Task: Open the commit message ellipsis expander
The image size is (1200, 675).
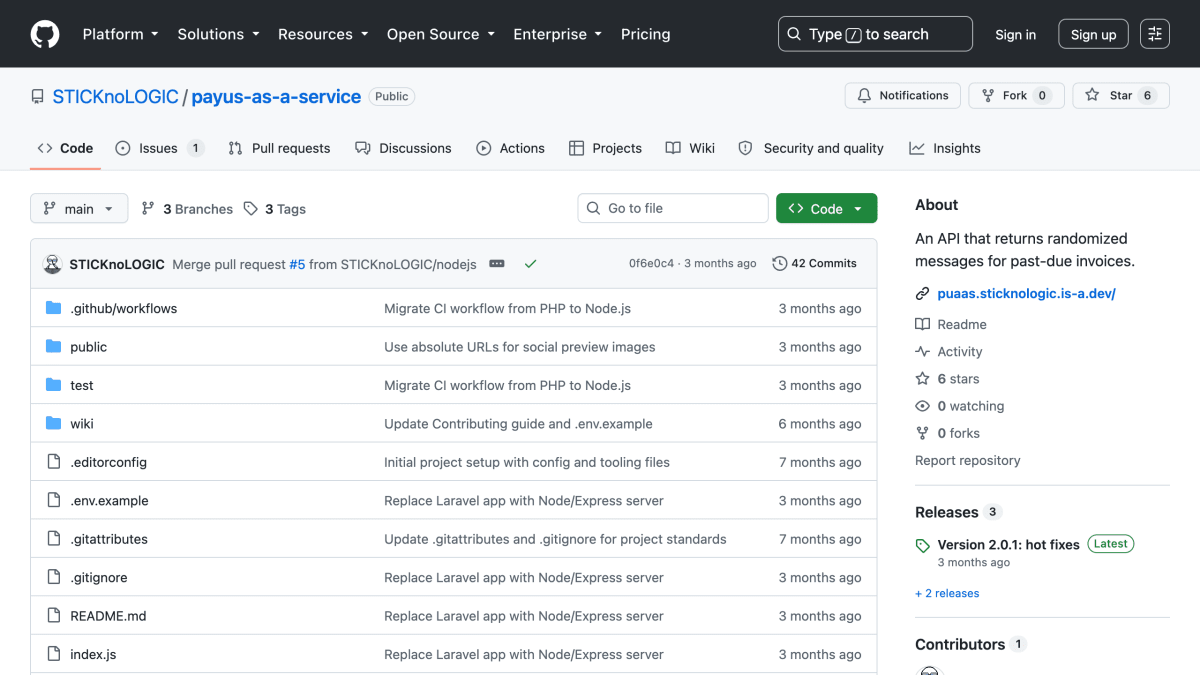Action: point(497,264)
